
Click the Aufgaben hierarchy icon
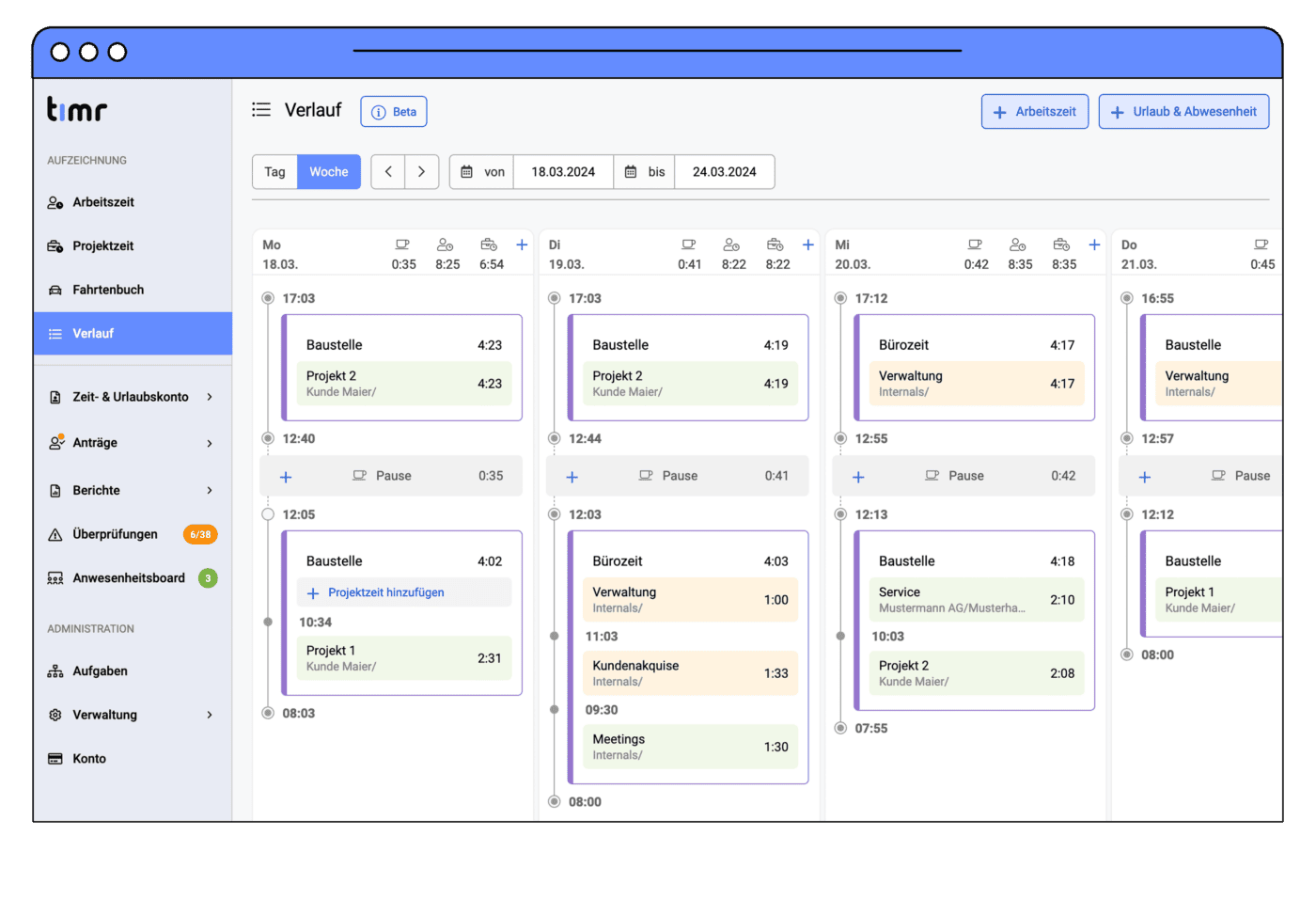coord(55,670)
